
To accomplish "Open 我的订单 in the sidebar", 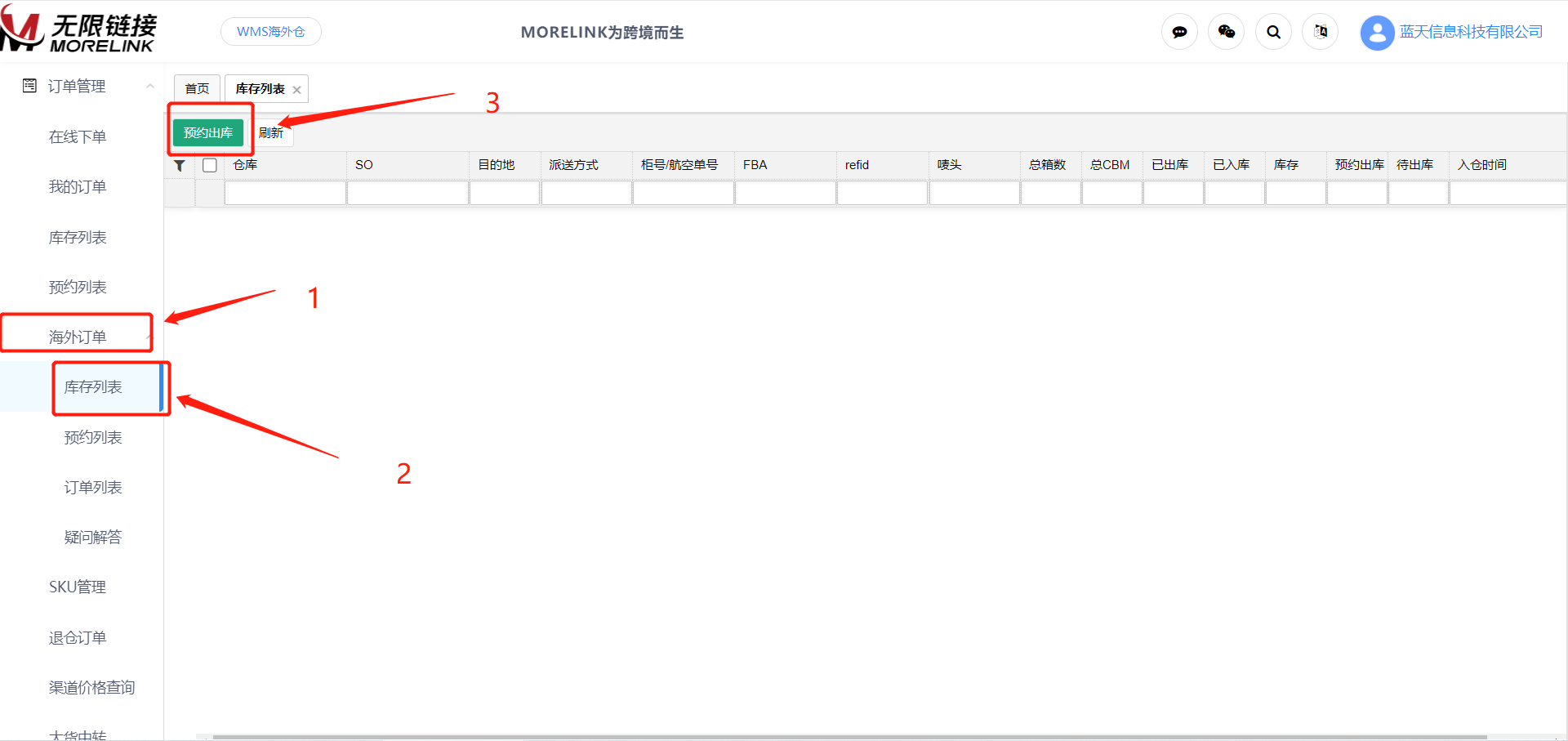I will [x=78, y=186].
